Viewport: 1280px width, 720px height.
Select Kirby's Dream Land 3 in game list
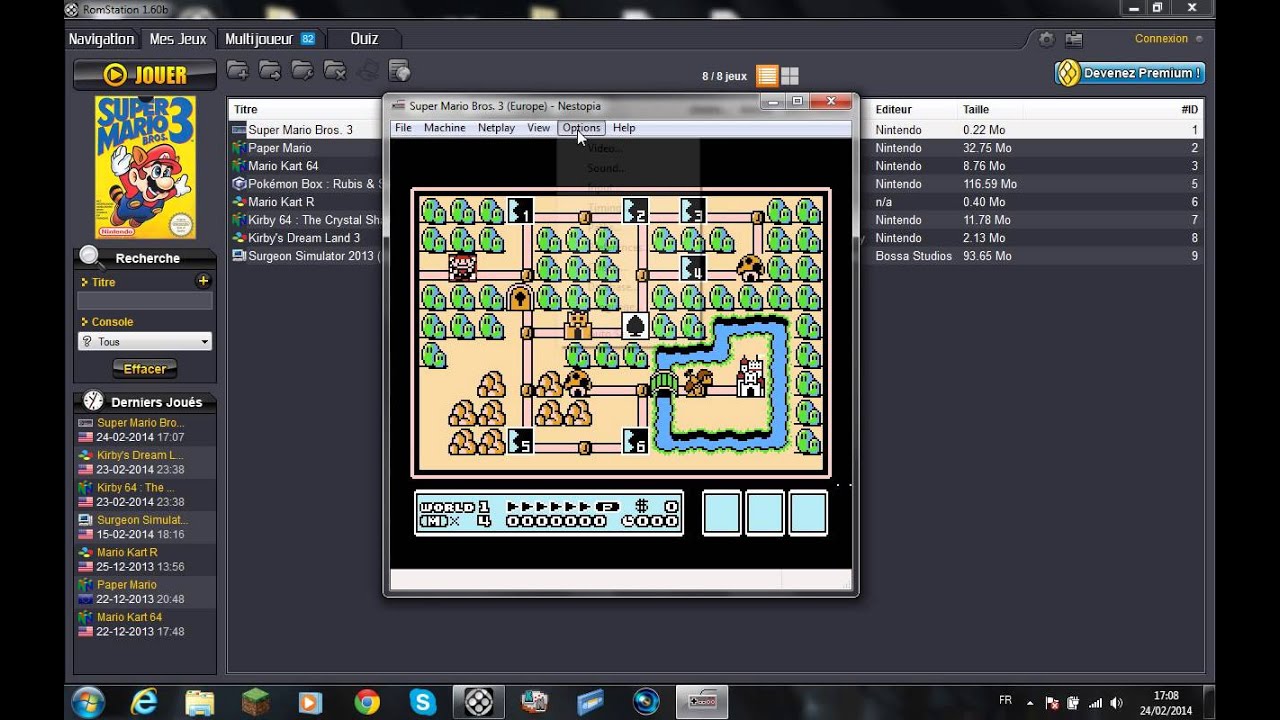304,238
